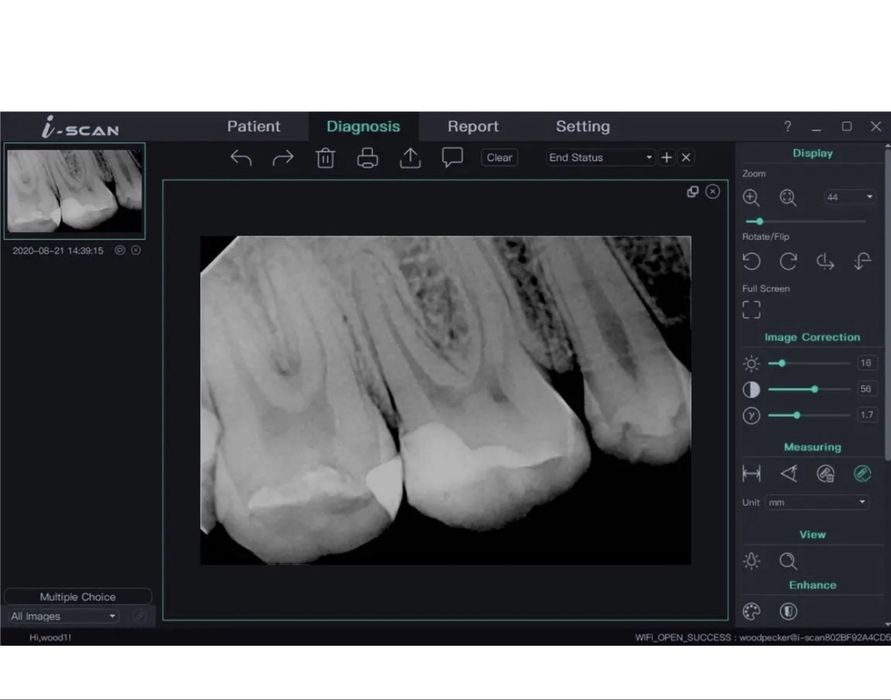Screen dimensions: 891x700
Task: Select the angle measuring tool
Action: click(x=789, y=474)
